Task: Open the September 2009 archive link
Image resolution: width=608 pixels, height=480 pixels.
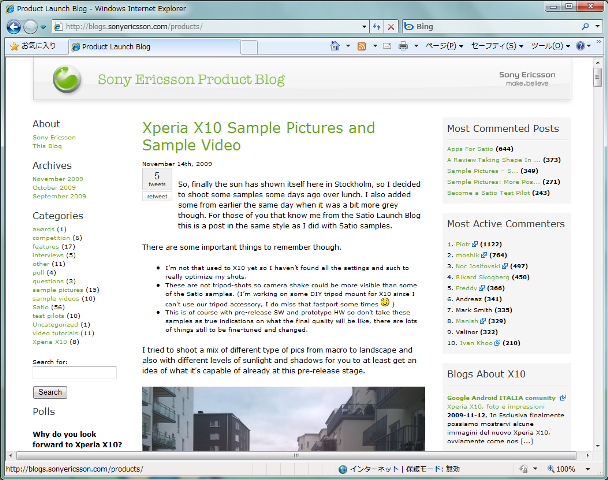Action: 59,196
